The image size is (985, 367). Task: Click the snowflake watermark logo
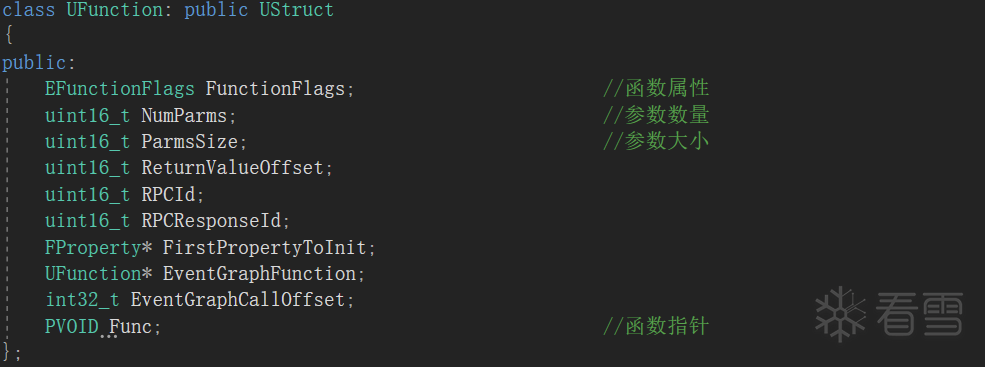click(x=839, y=314)
